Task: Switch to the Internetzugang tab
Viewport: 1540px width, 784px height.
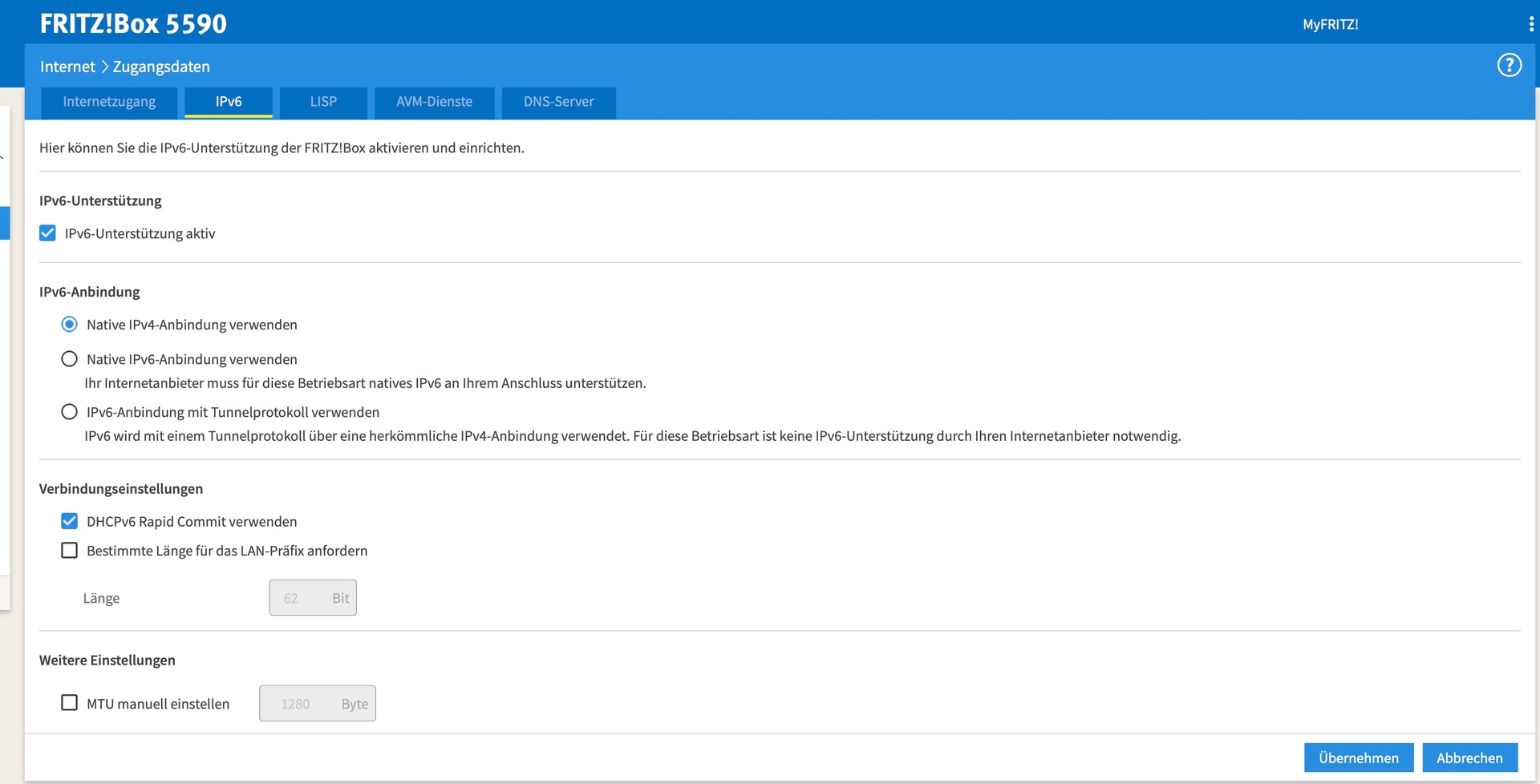Action: [x=109, y=102]
